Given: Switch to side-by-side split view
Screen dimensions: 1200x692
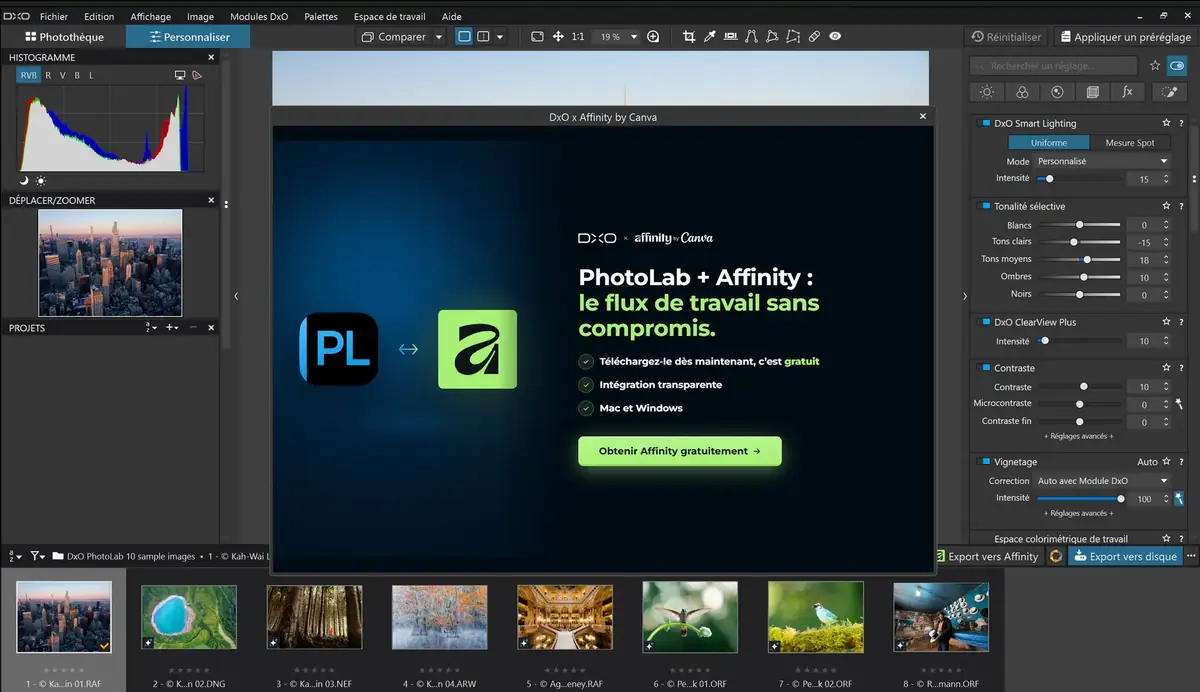Looking at the screenshot, I should click(x=483, y=37).
